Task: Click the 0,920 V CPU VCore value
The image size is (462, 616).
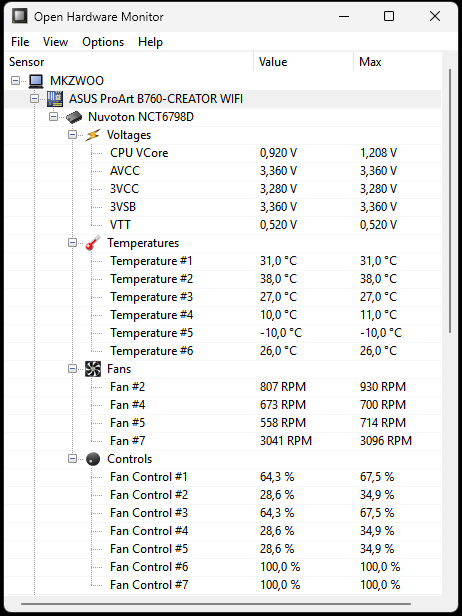Action: (278, 153)
